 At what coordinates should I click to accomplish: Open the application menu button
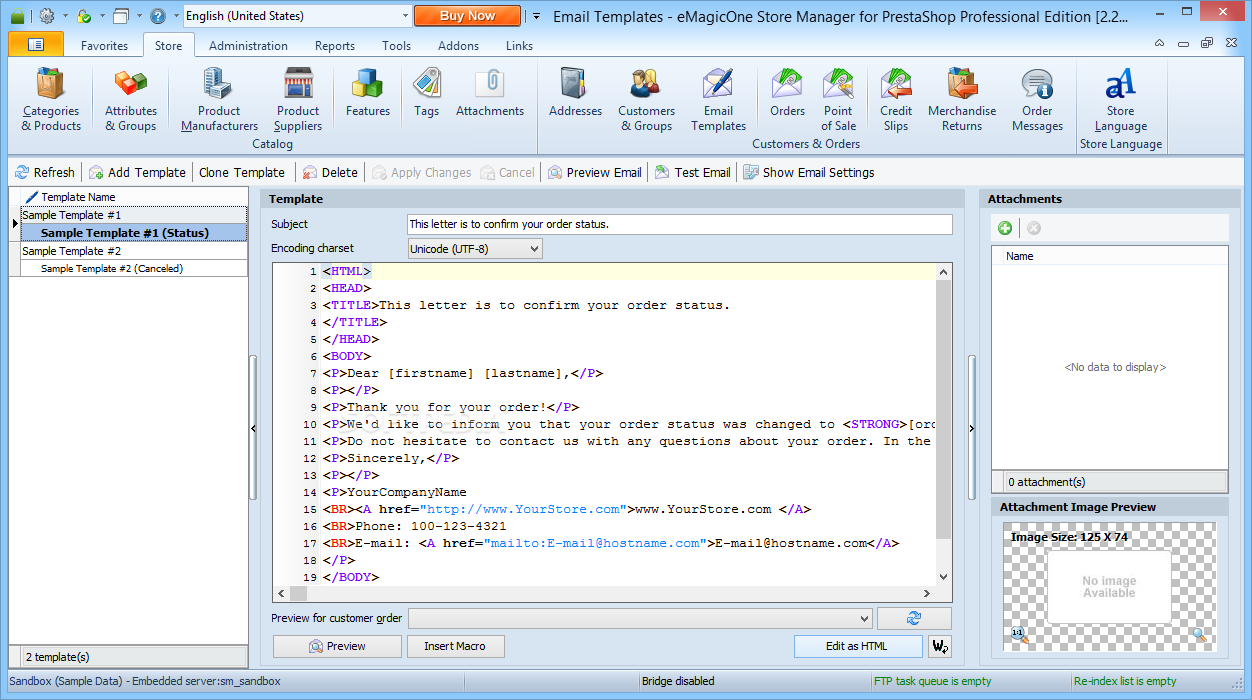click(35, 45)
